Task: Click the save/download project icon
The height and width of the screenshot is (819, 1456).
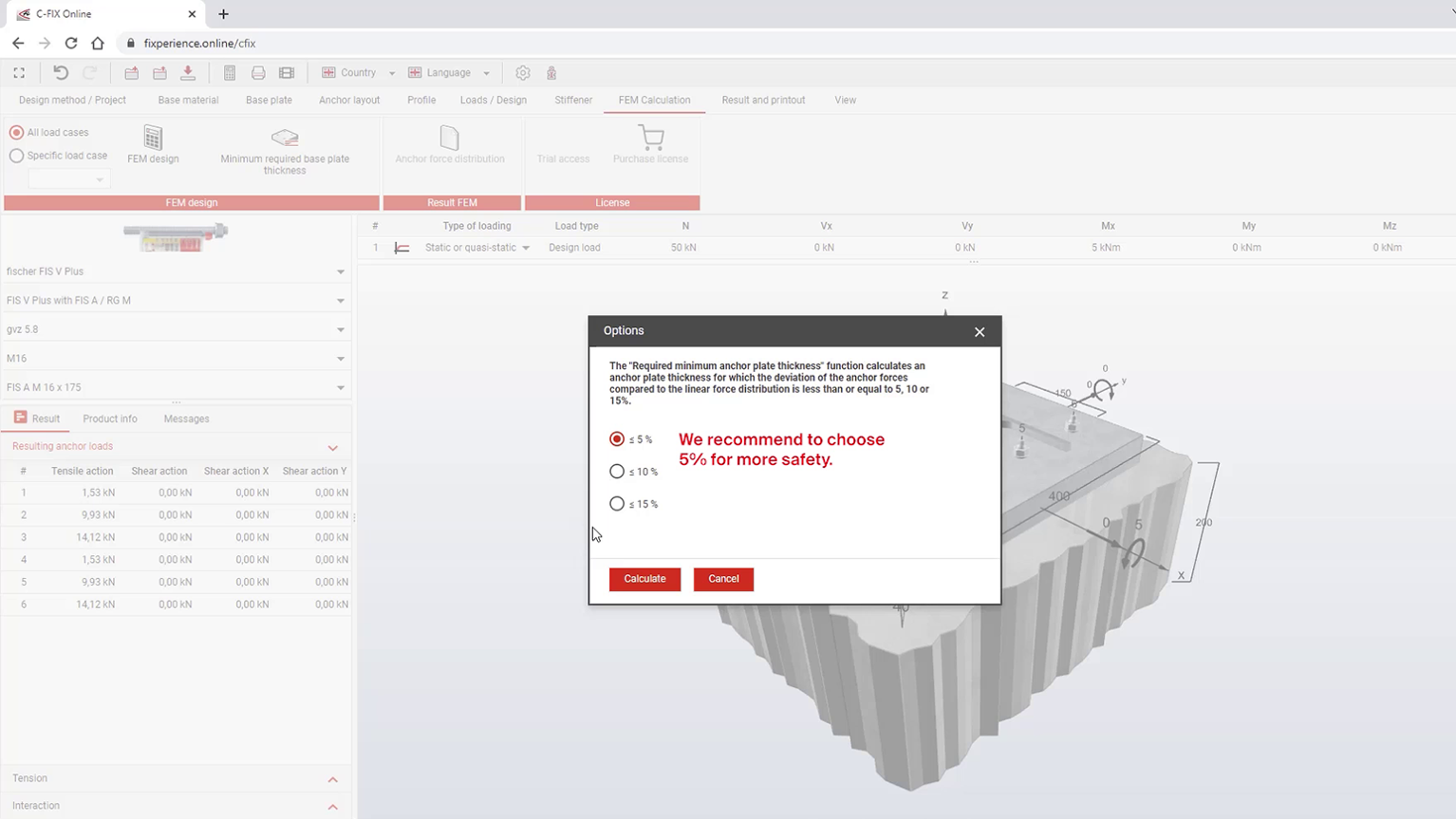Action: click(188, 72)
